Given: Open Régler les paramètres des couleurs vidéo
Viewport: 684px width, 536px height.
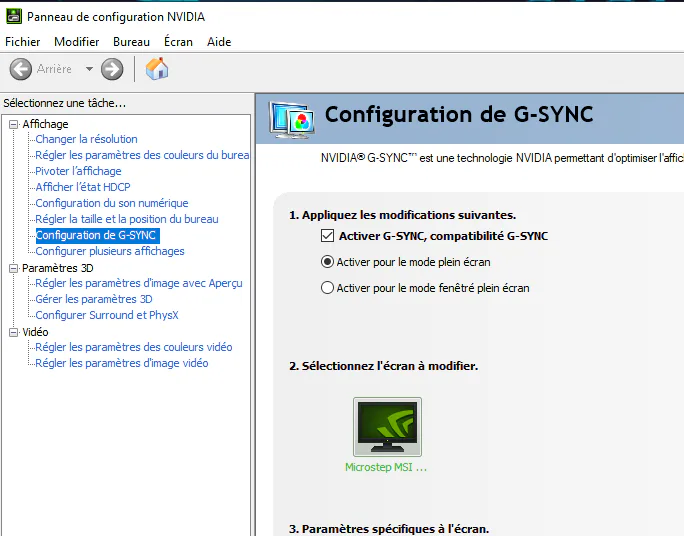Looking at the screenshot, I should (x=133, y=347).
